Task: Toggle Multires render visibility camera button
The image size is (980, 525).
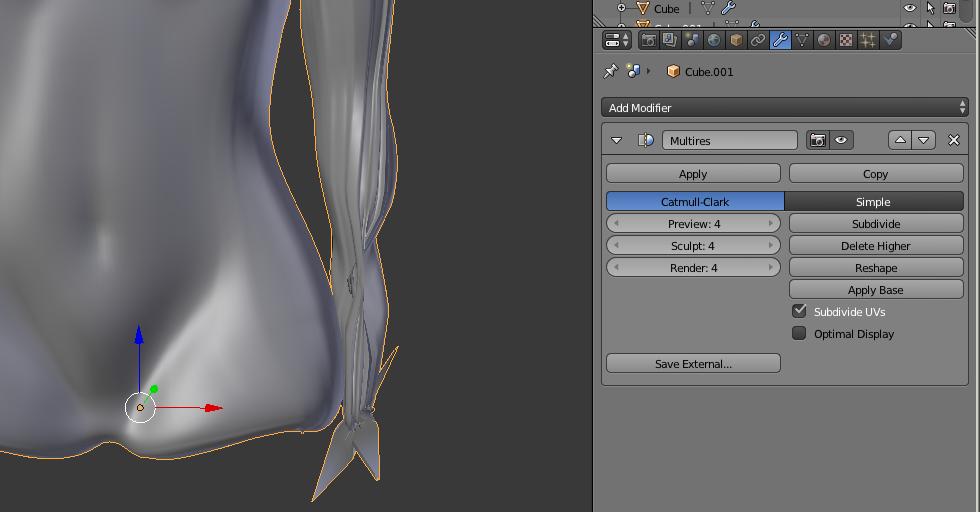Action: pos(817,141)
